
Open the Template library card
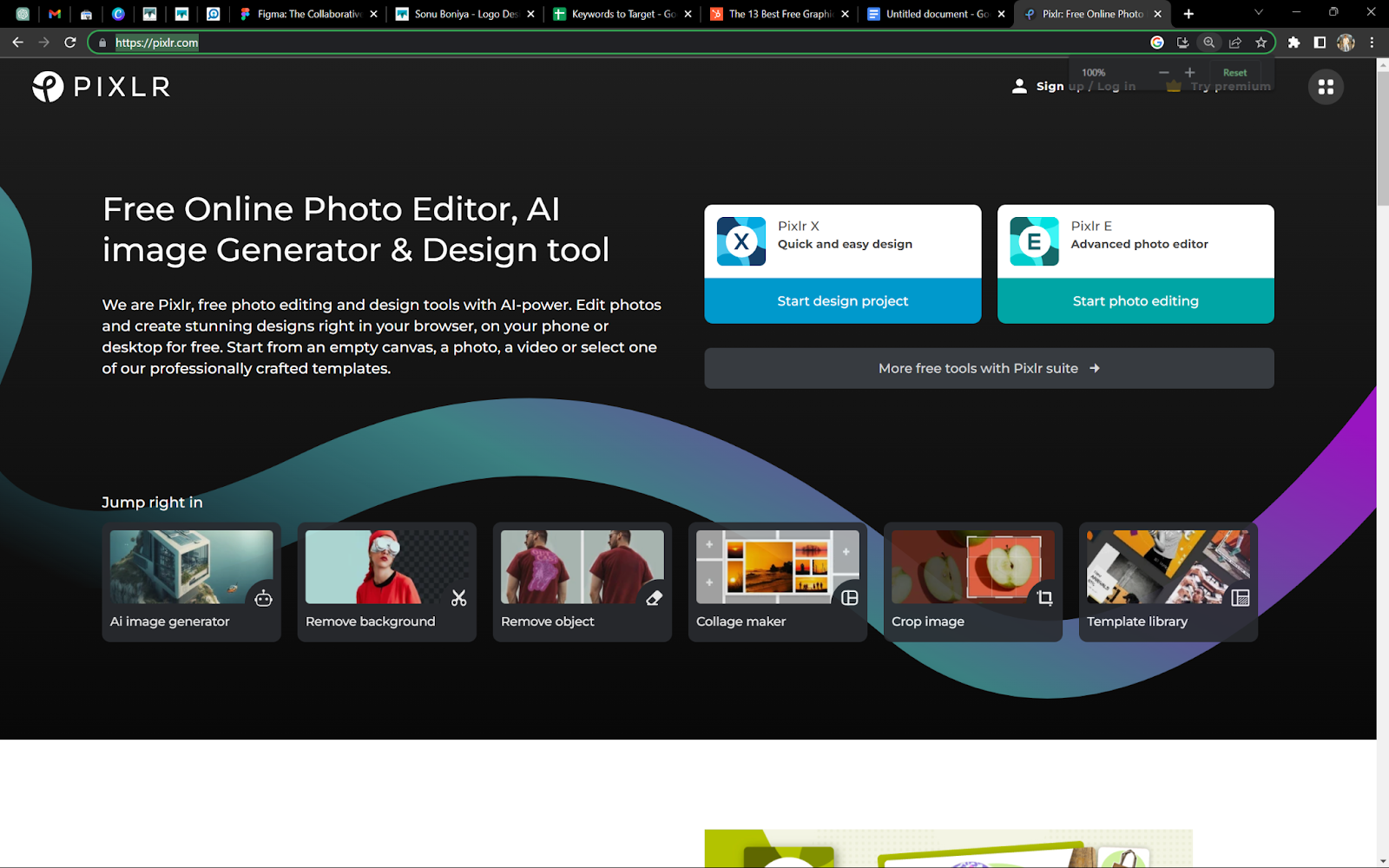pos(1168,582)
